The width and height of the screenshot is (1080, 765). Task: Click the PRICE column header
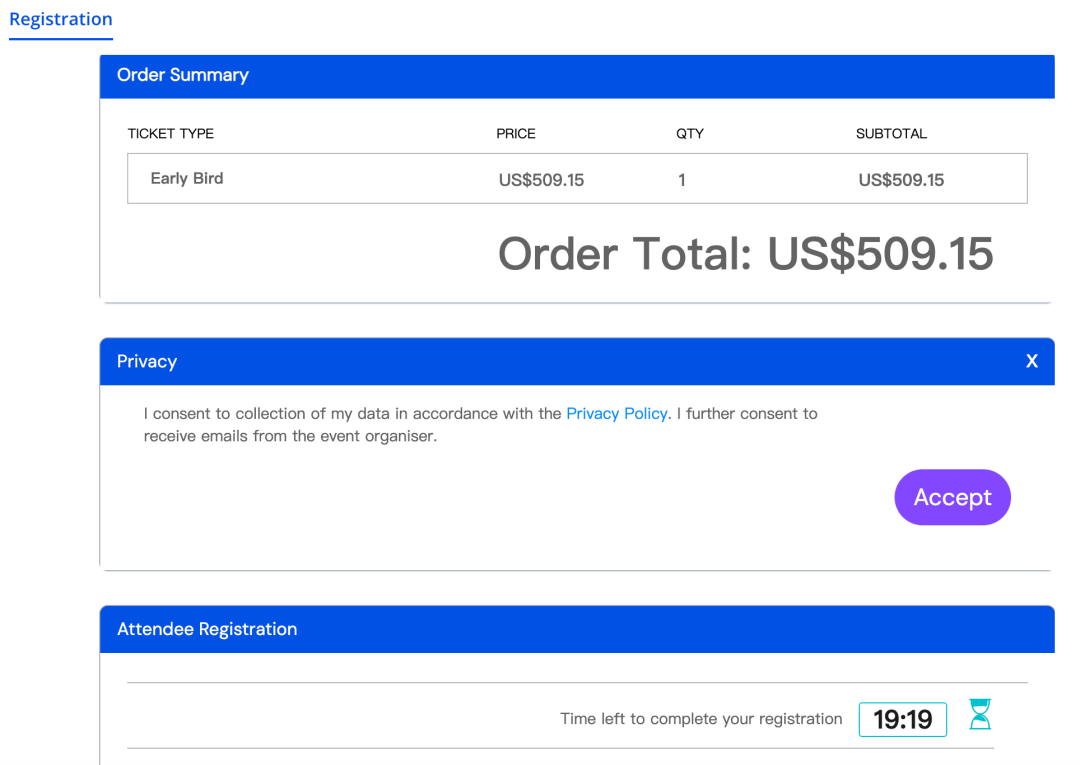click(x=516, y=133)
